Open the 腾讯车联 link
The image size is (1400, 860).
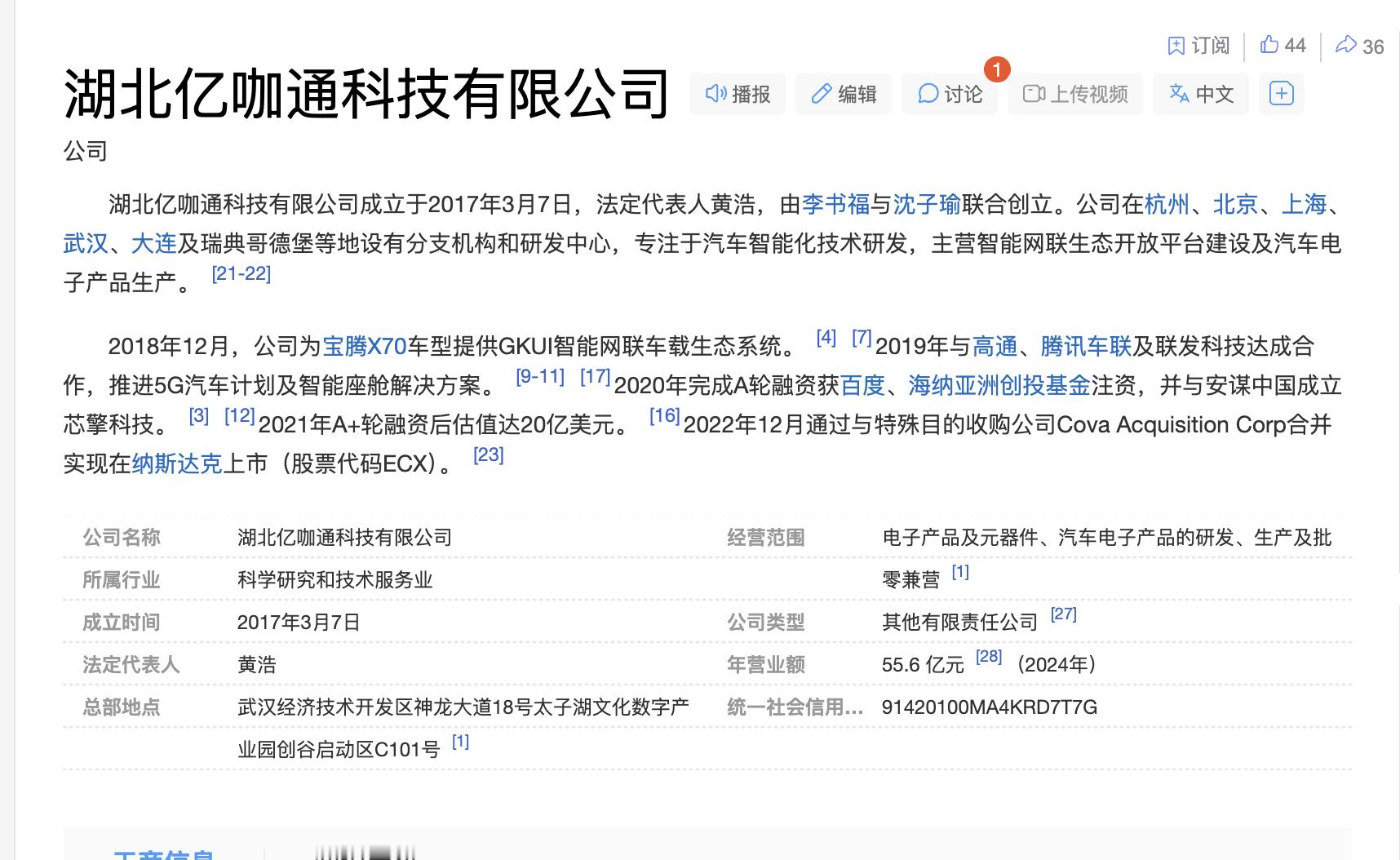1087,347
